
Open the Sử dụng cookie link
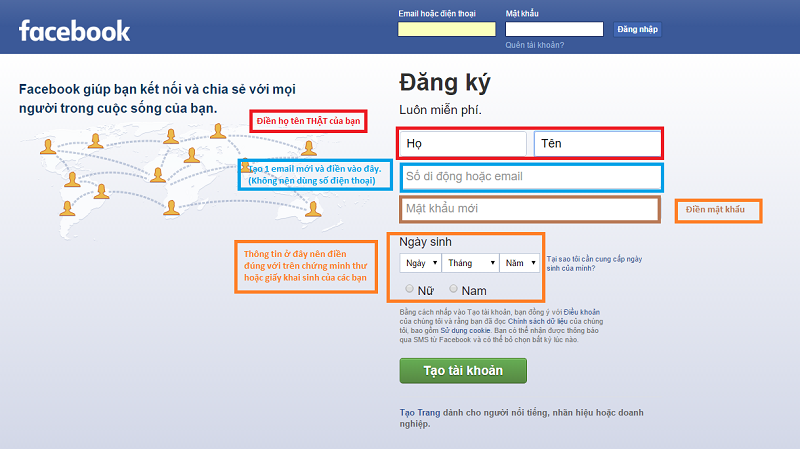[465, 330]
